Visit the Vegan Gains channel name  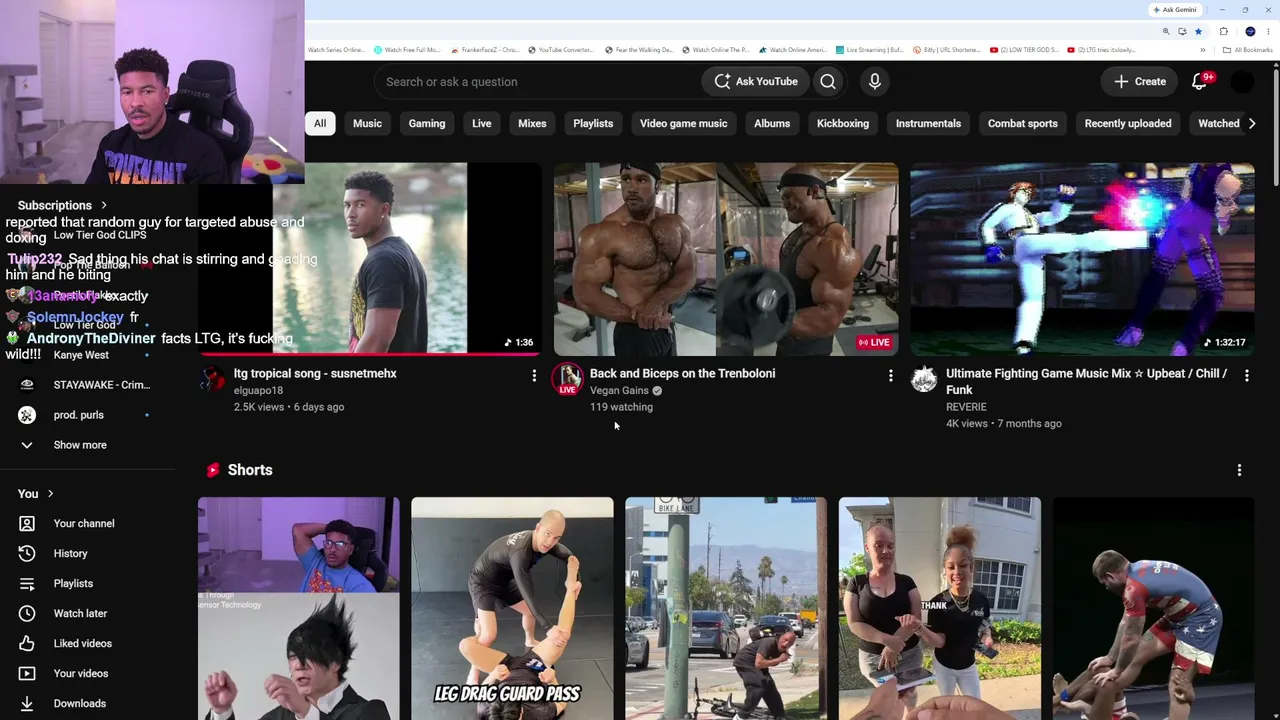tap(619, 391)
